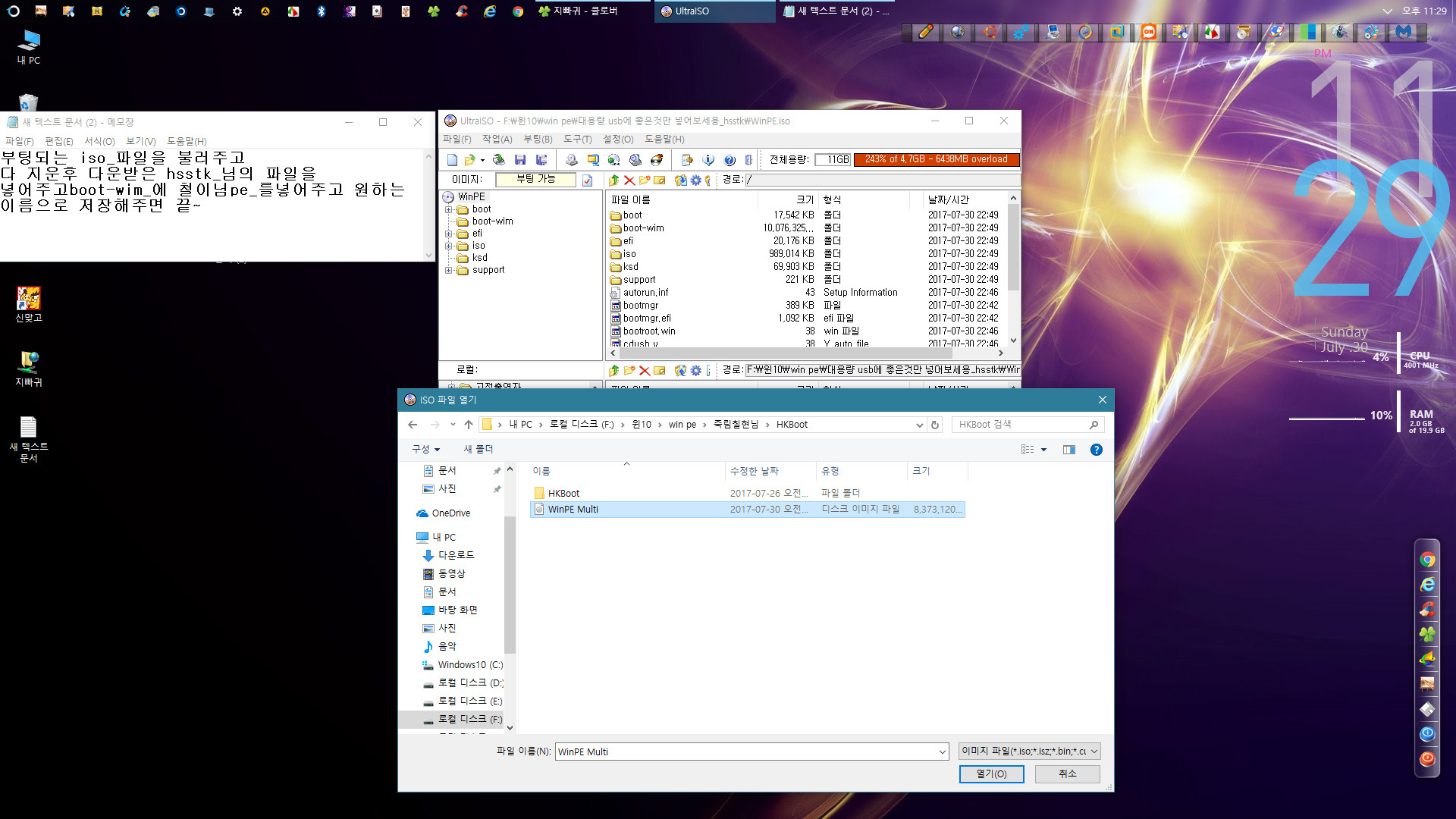Image resolution: width=1456 pixels, height=819 pixels.
Task: Open the 도구(T) menu in UltraISO
Action: [x=577, y=140]
